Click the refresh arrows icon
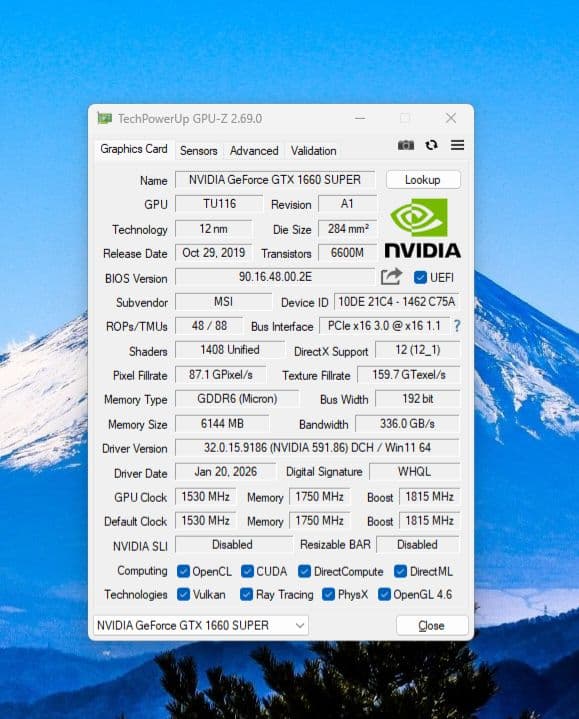The image size is (579, 719). click(x=431, y=145)
